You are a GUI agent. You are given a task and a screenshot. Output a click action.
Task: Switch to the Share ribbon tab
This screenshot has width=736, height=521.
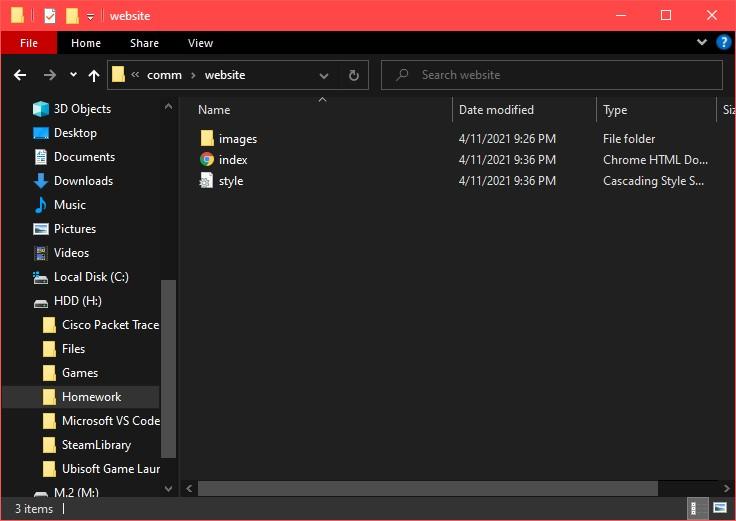(x=144, y=43)
